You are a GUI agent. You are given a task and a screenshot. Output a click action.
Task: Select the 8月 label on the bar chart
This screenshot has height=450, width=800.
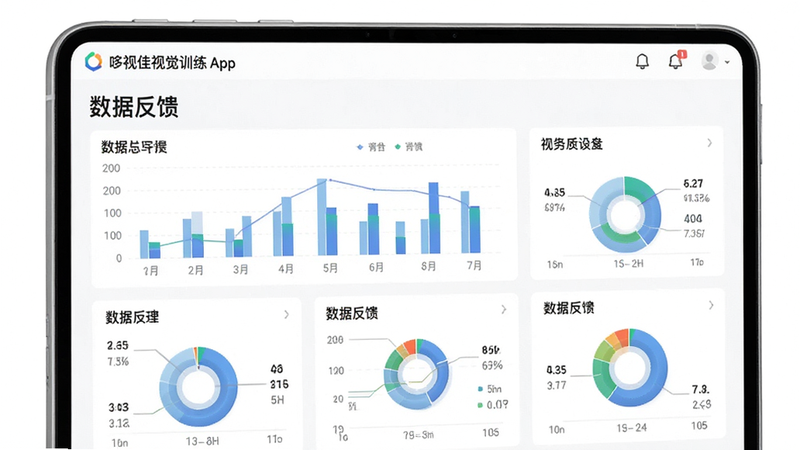tap(429, 266)
